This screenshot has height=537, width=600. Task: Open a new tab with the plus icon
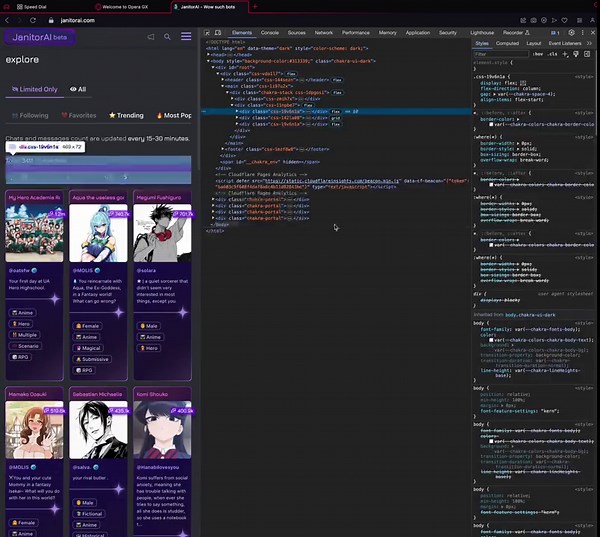[x=255, y=7]
